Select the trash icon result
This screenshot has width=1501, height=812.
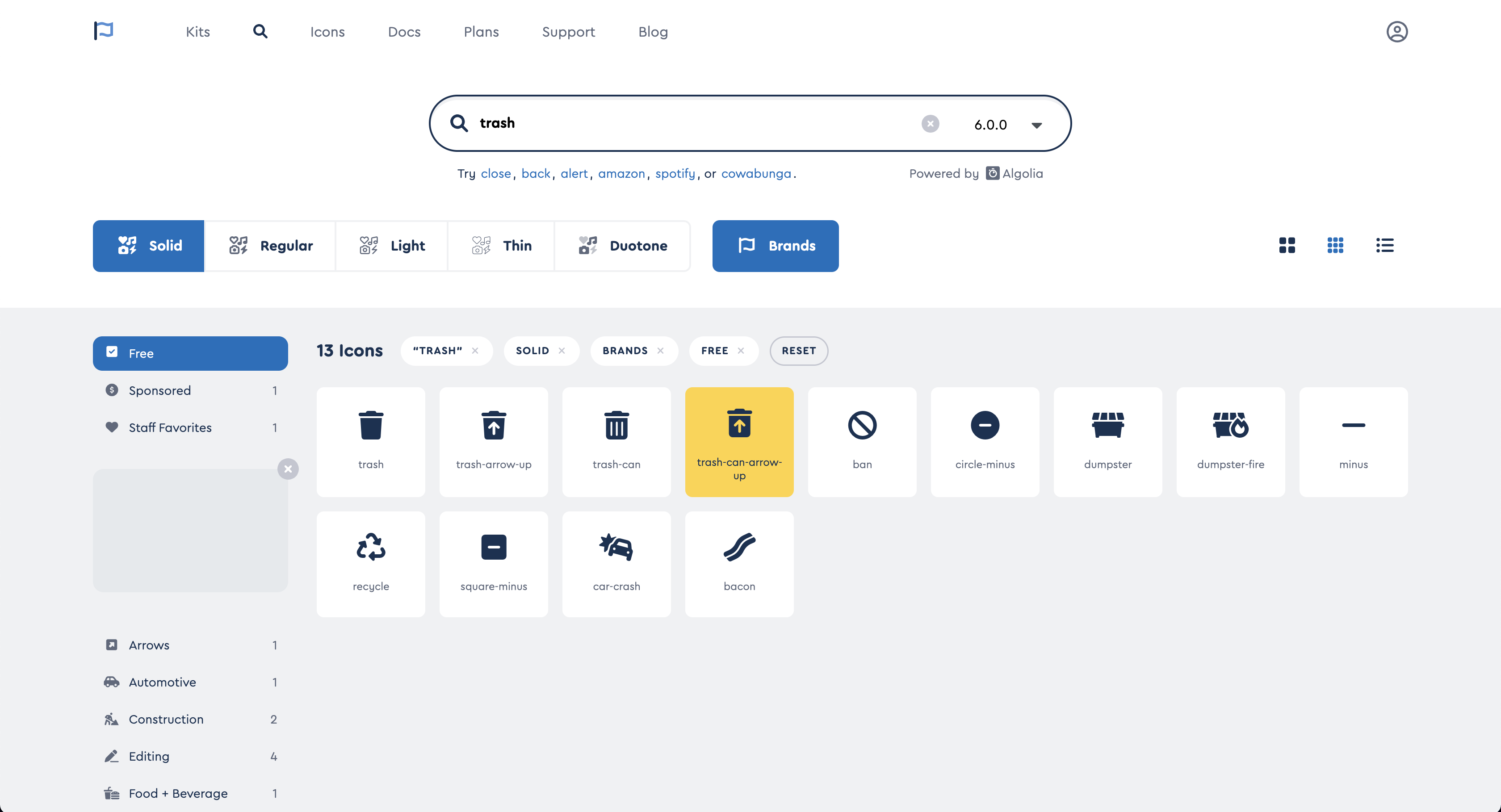pos(371,442)
